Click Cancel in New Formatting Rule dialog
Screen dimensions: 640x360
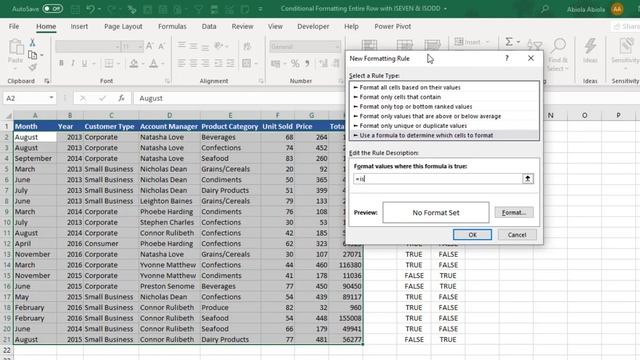point(517,235)
